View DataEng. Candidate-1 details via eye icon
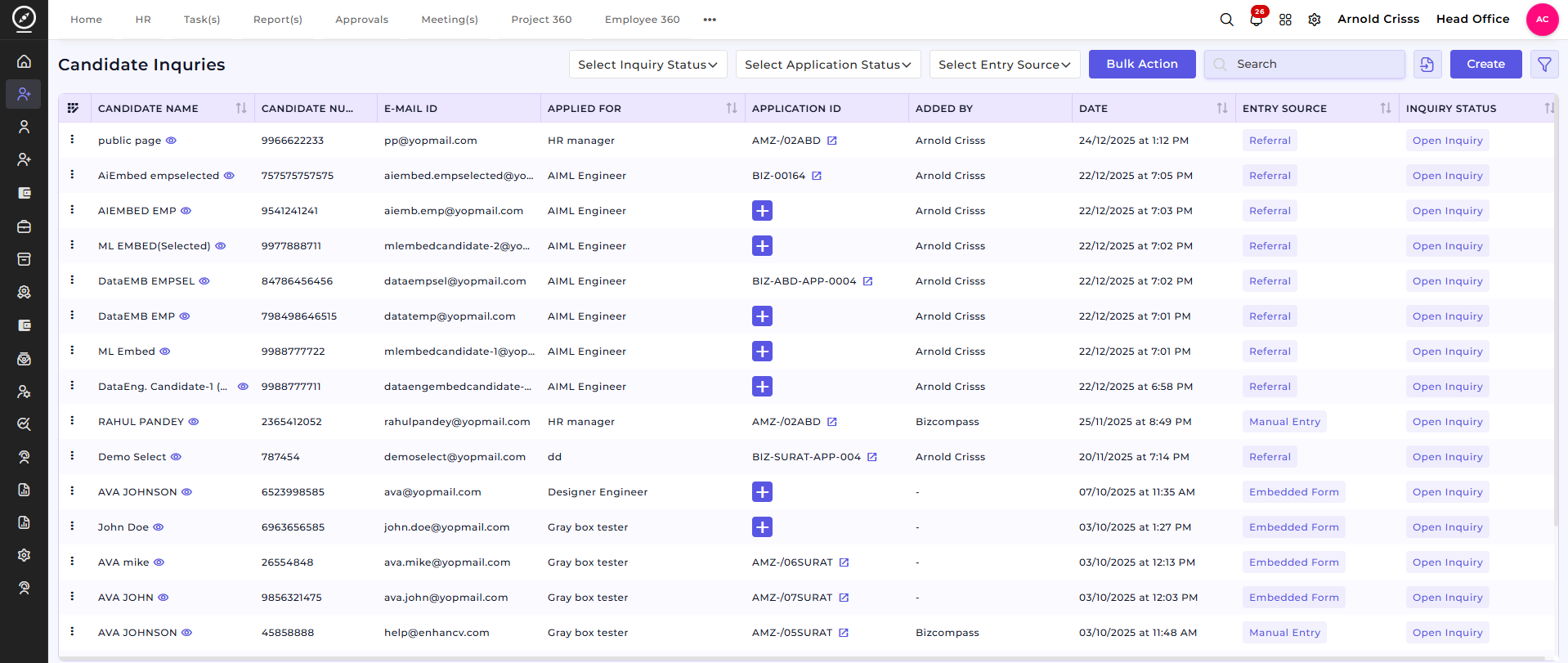The image size is (1568, 663). tap(243, 387)
